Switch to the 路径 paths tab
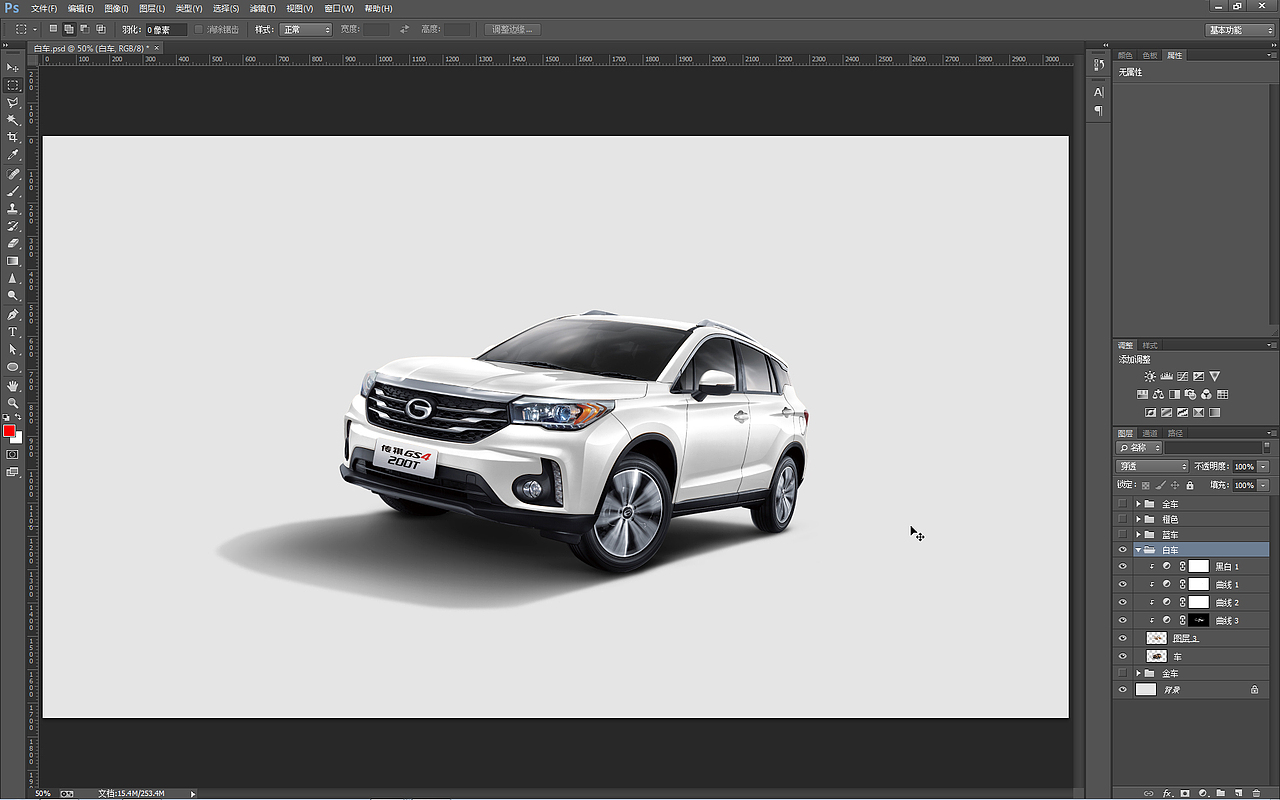Screen dimensions: 1280x800 1175,433
